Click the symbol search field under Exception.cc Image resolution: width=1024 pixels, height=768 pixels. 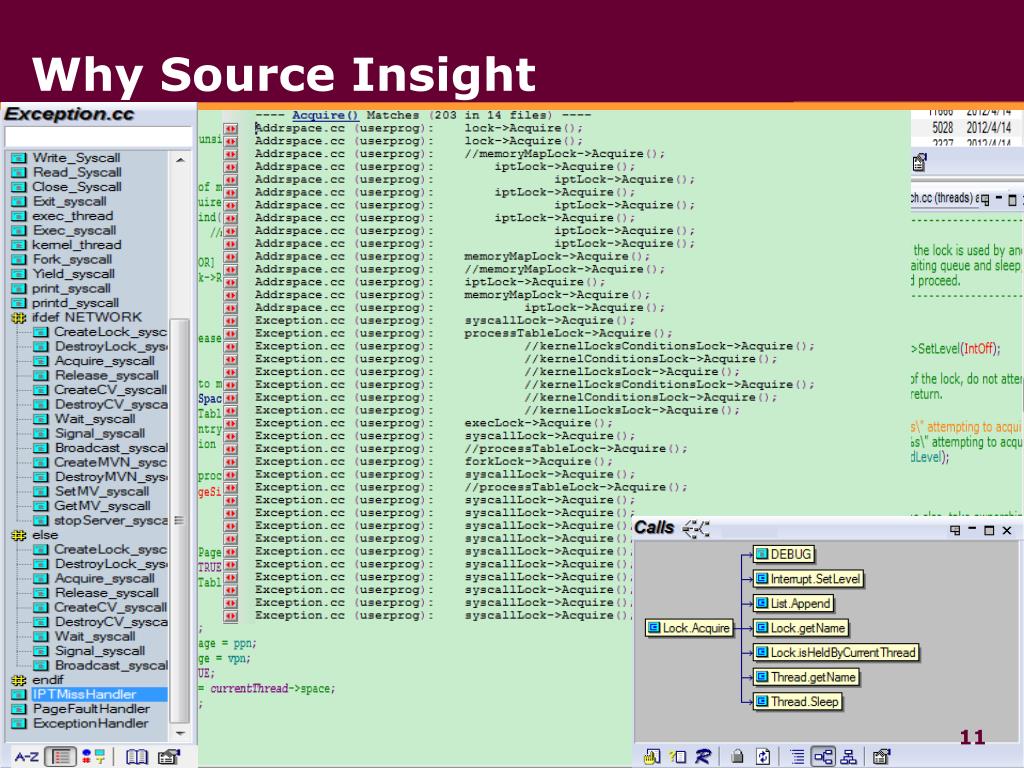click(x=98, y=136)
